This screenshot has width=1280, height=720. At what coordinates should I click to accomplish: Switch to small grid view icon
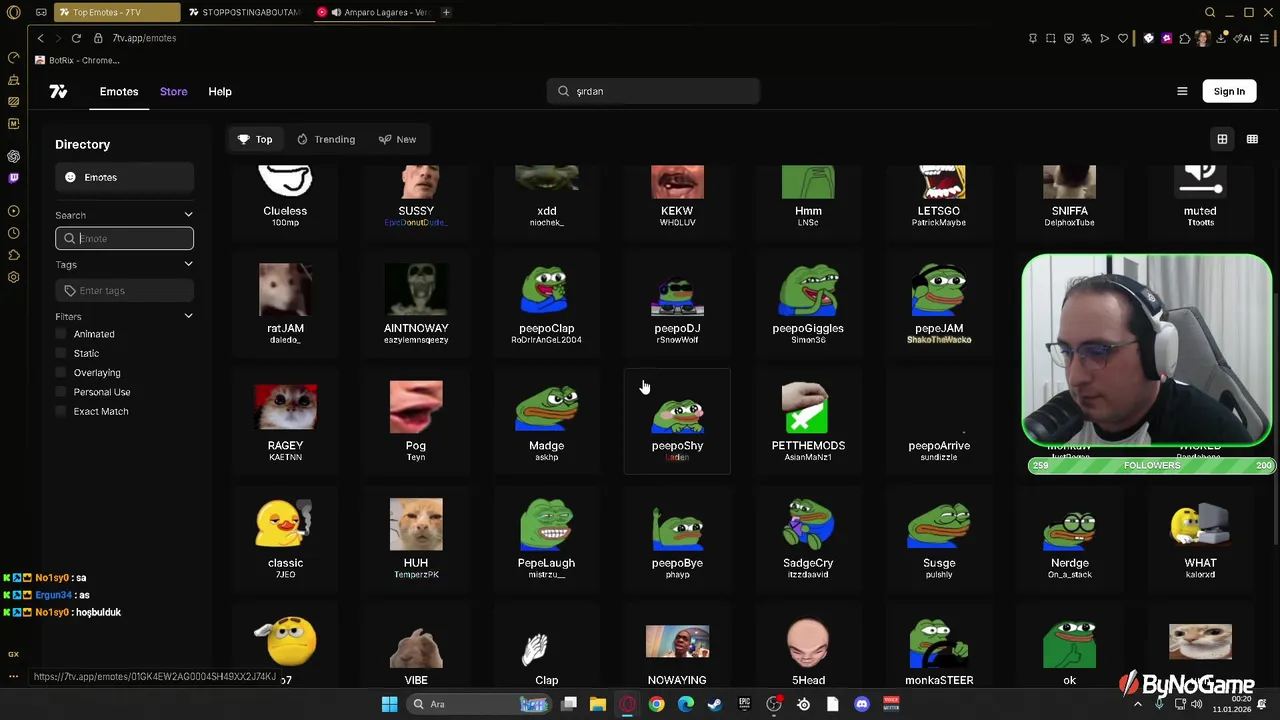tap(1252, 139)
